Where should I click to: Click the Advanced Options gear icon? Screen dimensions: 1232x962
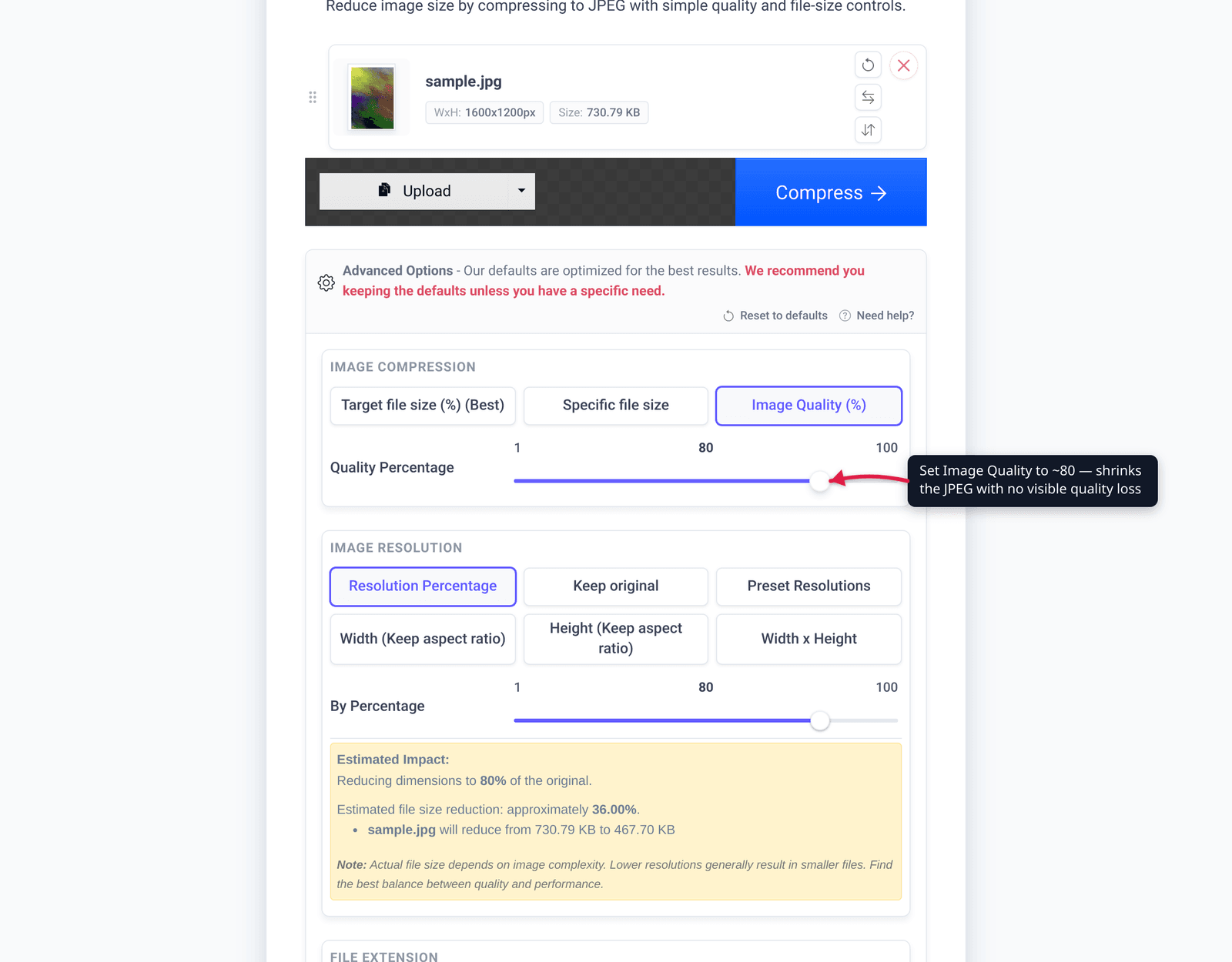pyautogui.click(x=326, y=282)
